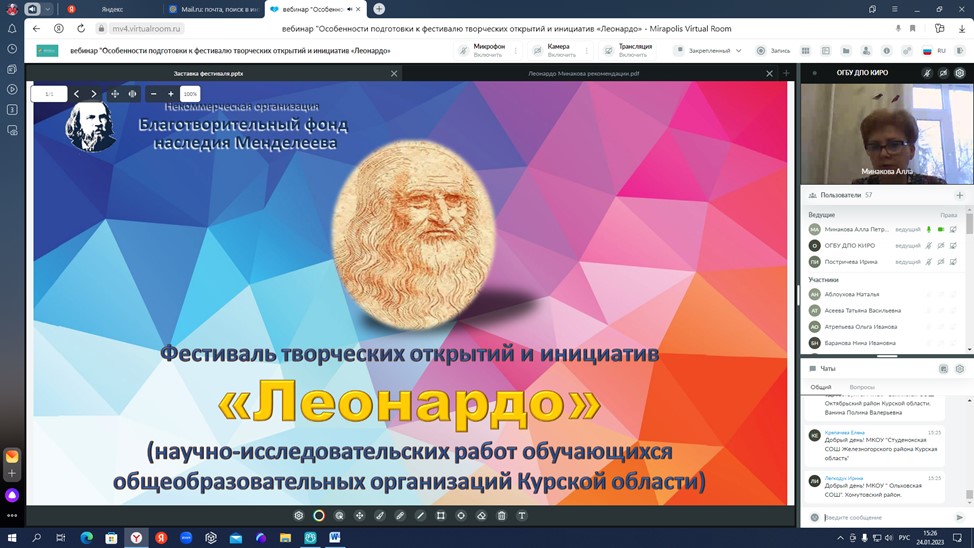Open the files folder icon in top toolbar
This screenshot has height=548, width=974.
(846, 51)
